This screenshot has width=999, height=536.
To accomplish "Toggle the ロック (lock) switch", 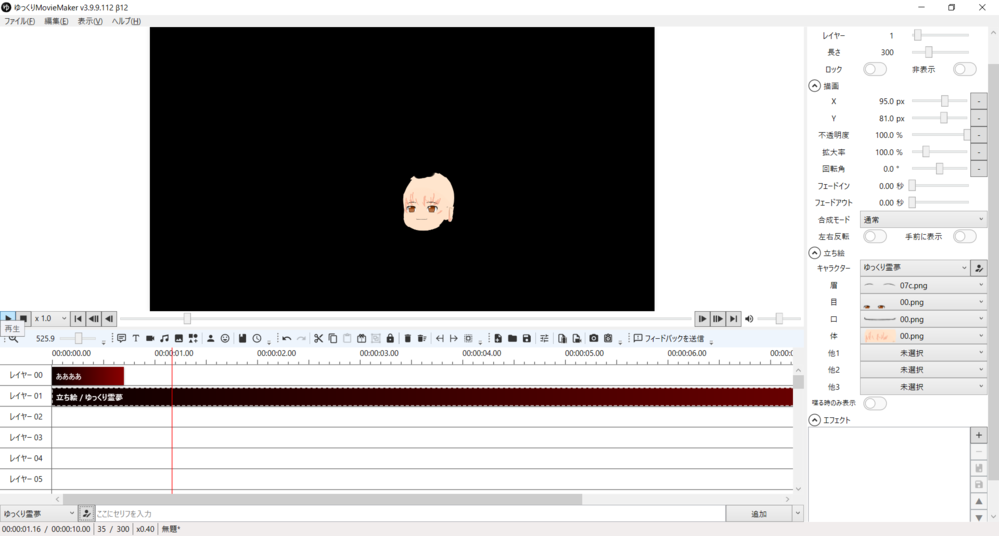I will tap(874, 69).
